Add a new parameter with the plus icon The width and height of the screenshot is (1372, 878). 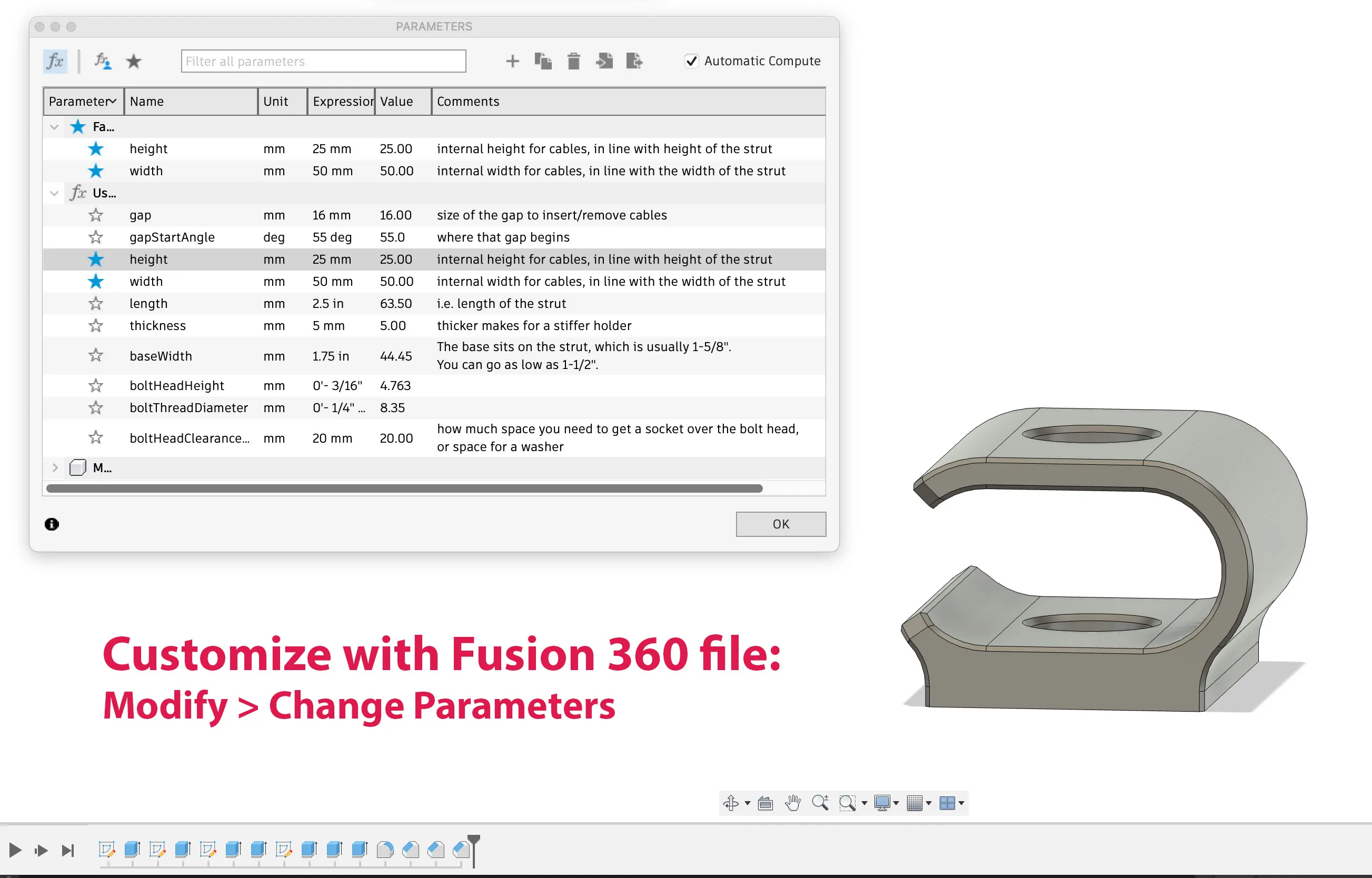[513, 61]
